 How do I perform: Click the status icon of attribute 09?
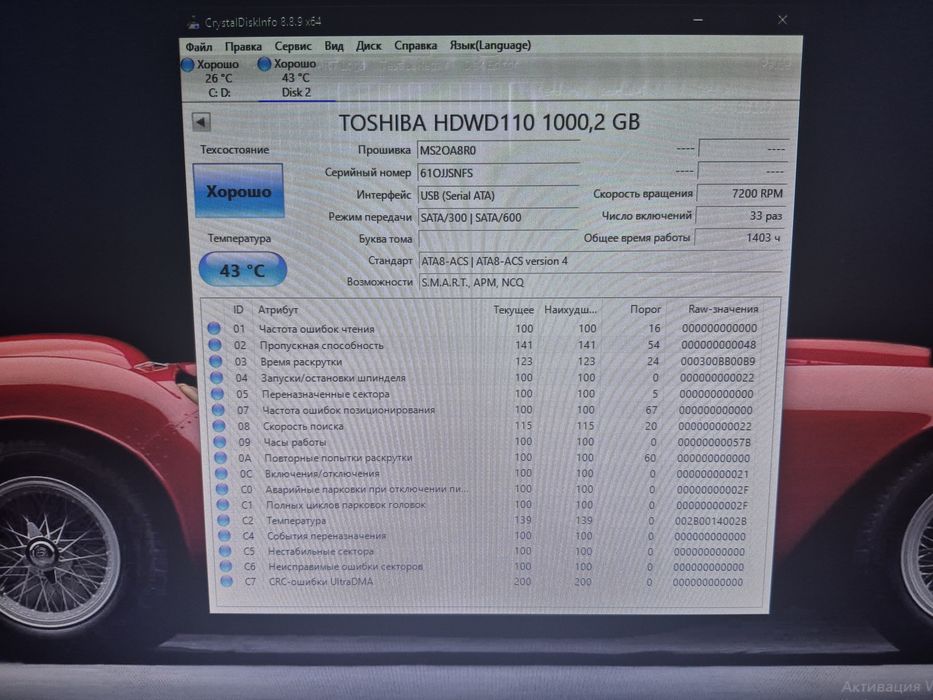pos(220,442)
